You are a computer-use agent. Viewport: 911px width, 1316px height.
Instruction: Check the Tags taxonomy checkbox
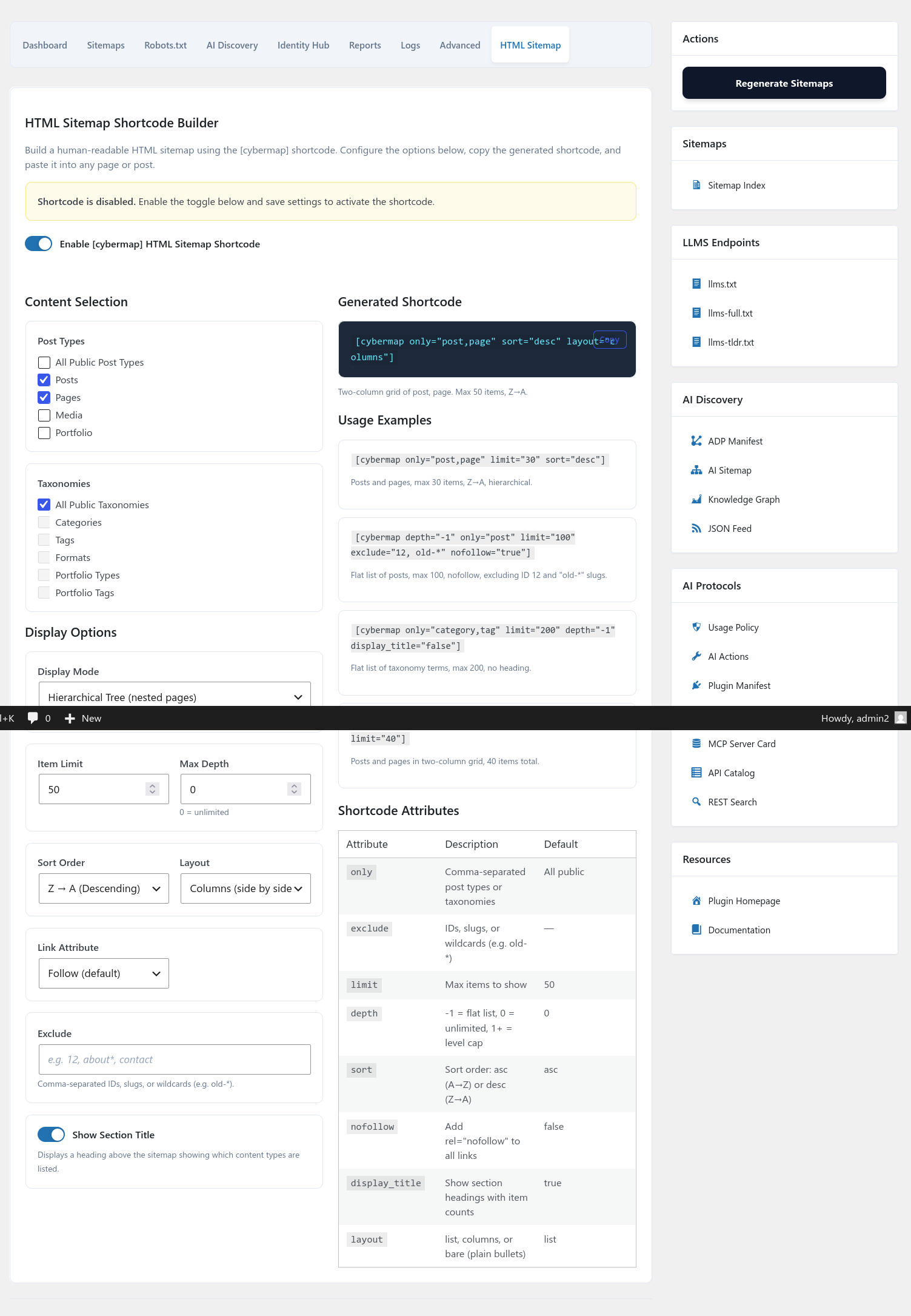44,540
